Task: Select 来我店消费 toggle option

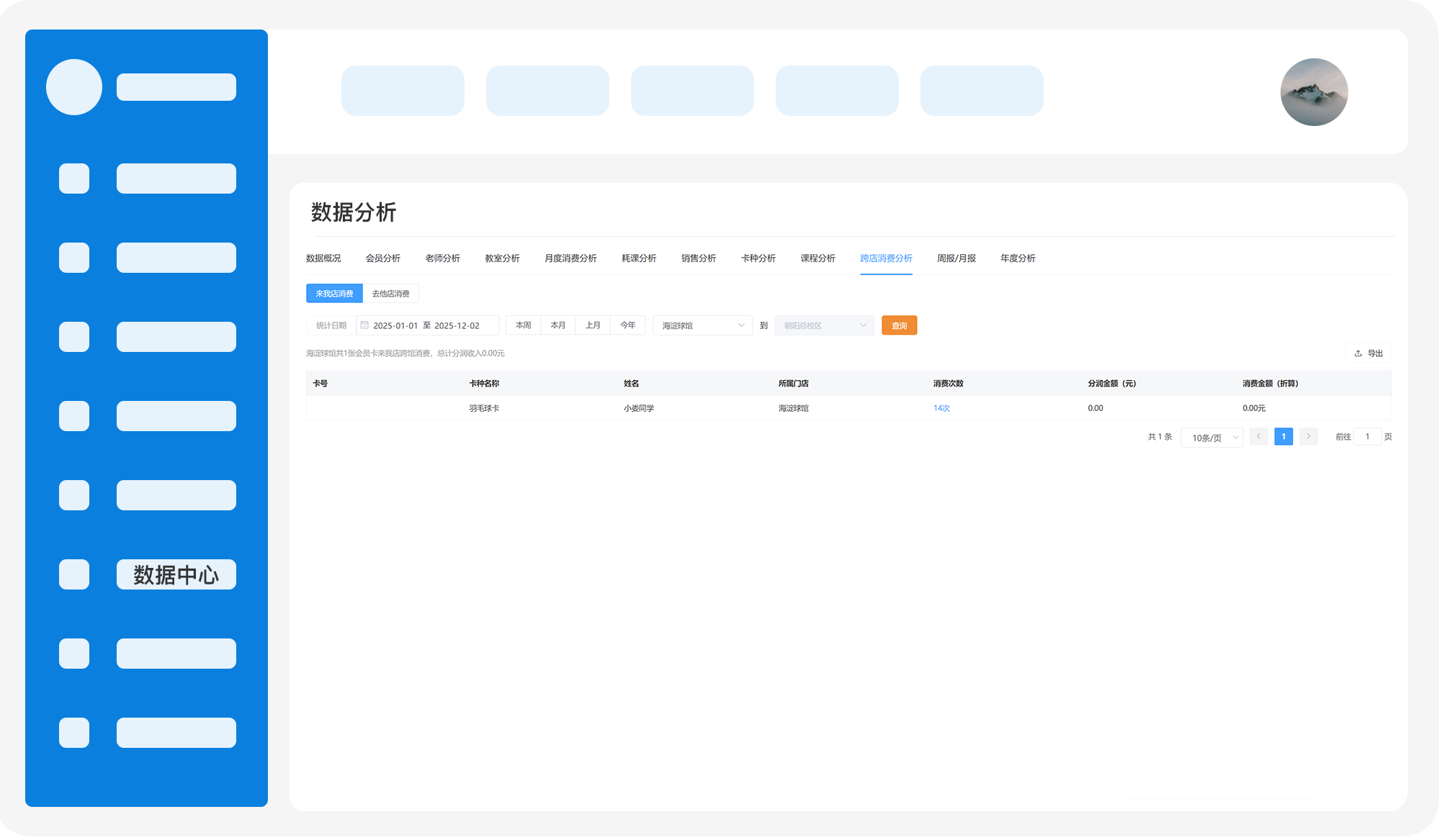Action: 334,294
